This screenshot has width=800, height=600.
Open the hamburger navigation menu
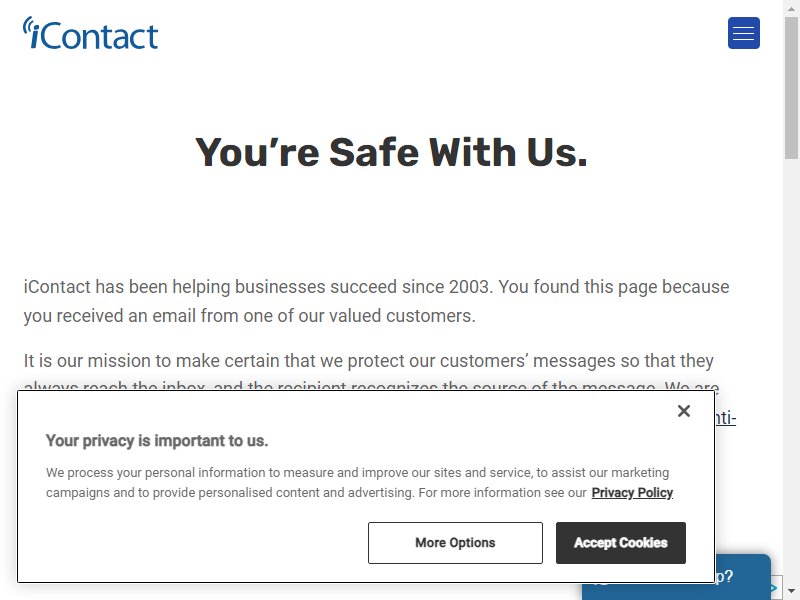(743, 33)
